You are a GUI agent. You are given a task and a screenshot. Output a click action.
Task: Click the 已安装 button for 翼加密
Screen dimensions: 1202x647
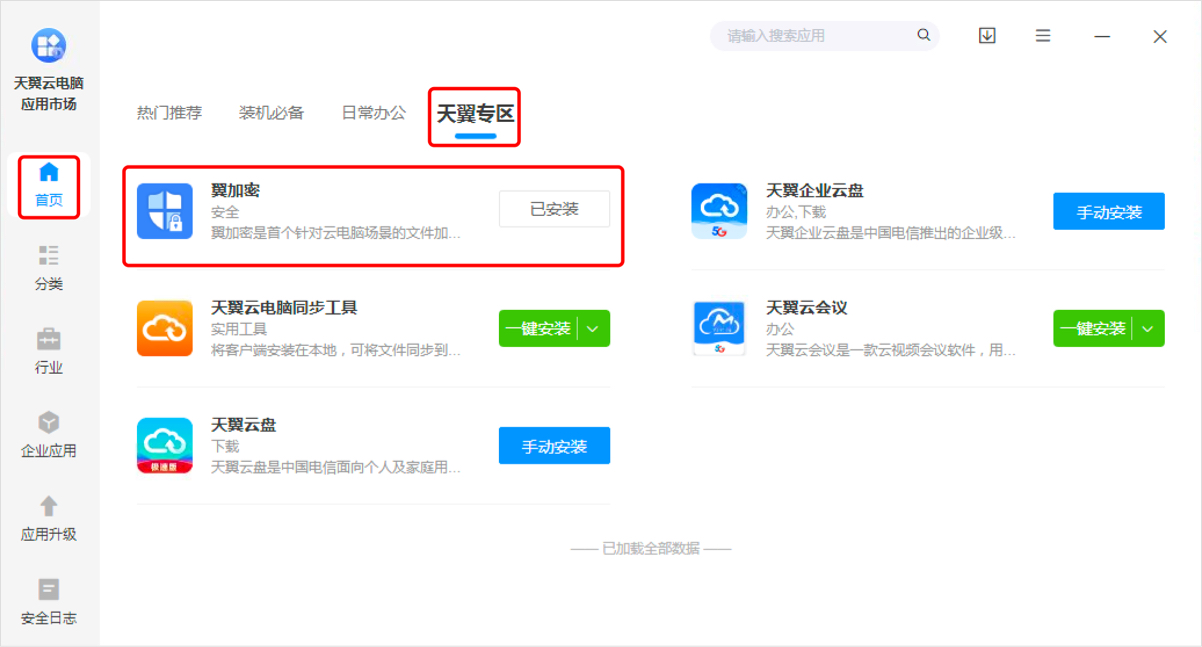(554, 208)
